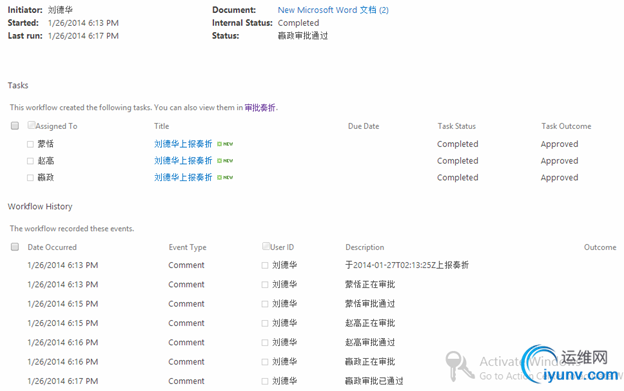Click the Internal Status value Completed
Image resolution: width=624 pixels, height=391 pixels.
pyautogui.click(x=298, y=23)
